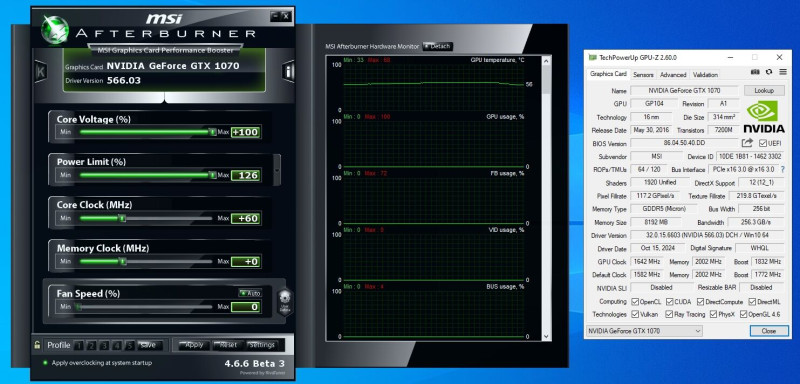Select profile slot 2

coord(91,346)
